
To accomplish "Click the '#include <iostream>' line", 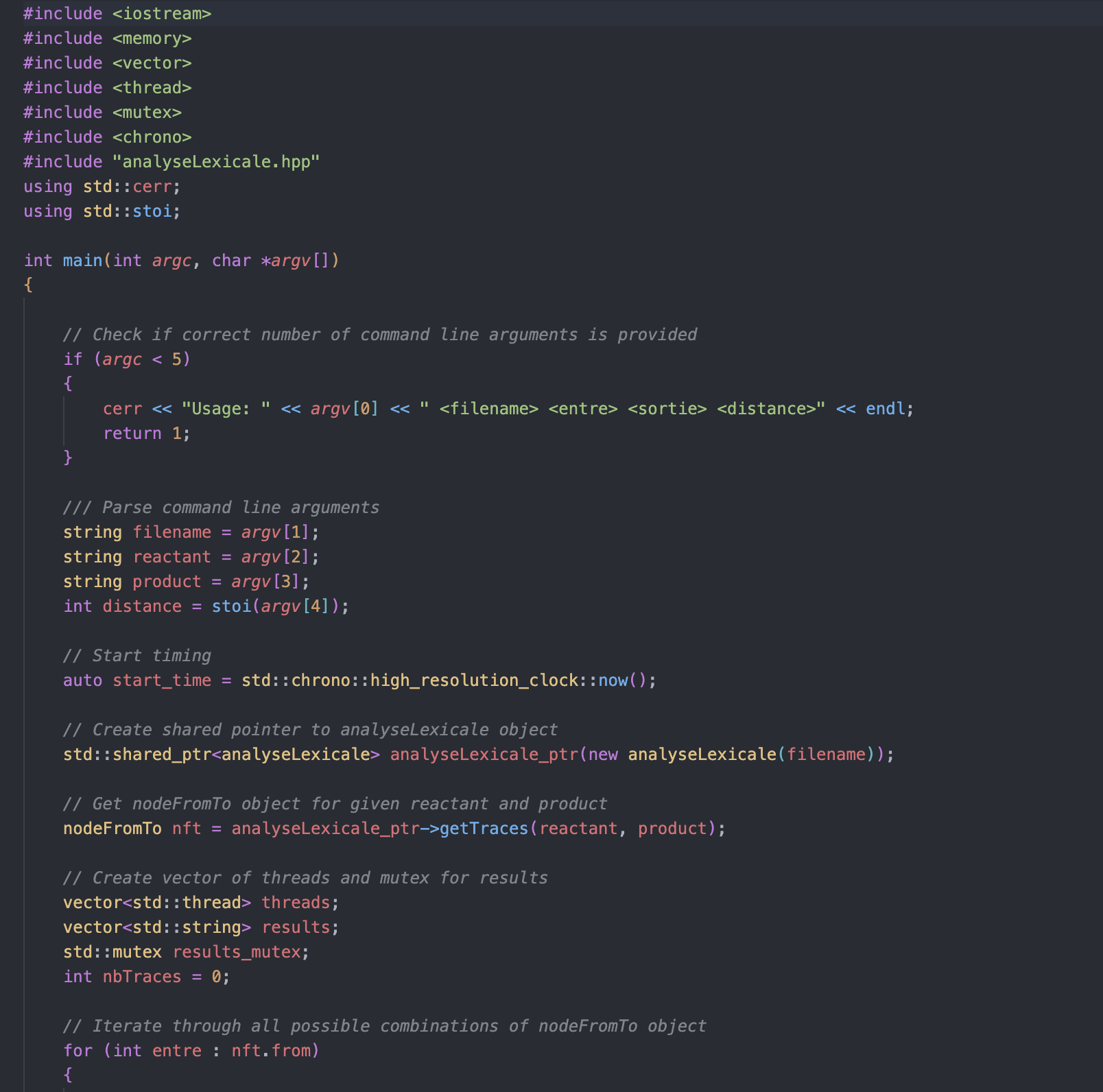I will pos(117,14).
